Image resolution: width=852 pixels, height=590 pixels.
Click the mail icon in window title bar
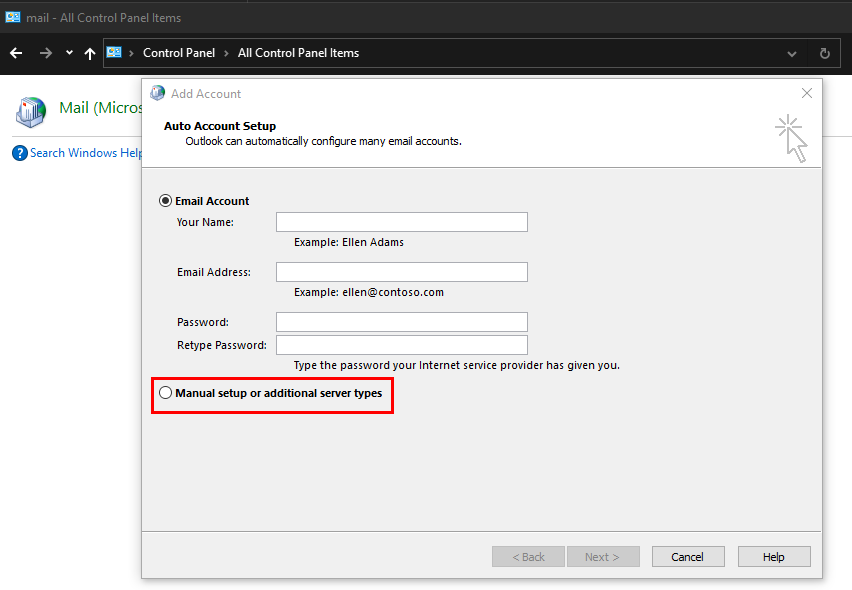tap(12, 17)
